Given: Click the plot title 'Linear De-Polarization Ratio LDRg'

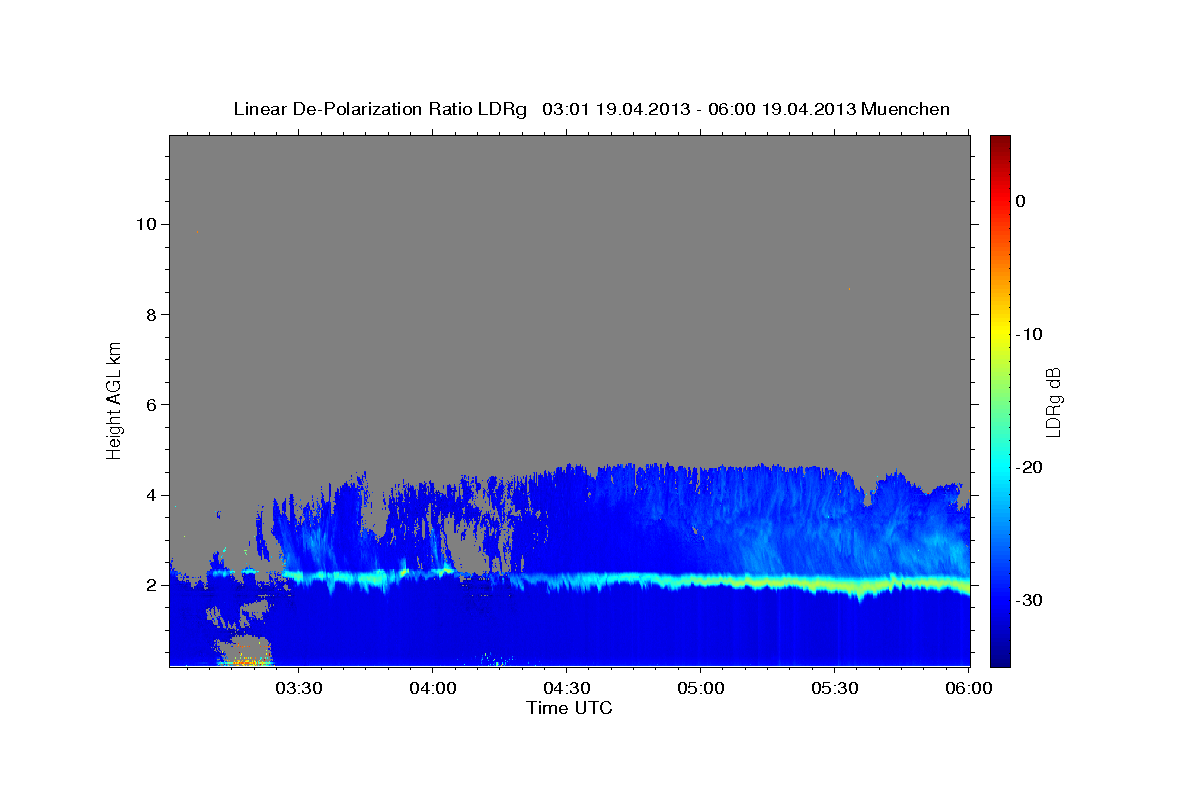Looking at the screenshot, I should point(380,109).
